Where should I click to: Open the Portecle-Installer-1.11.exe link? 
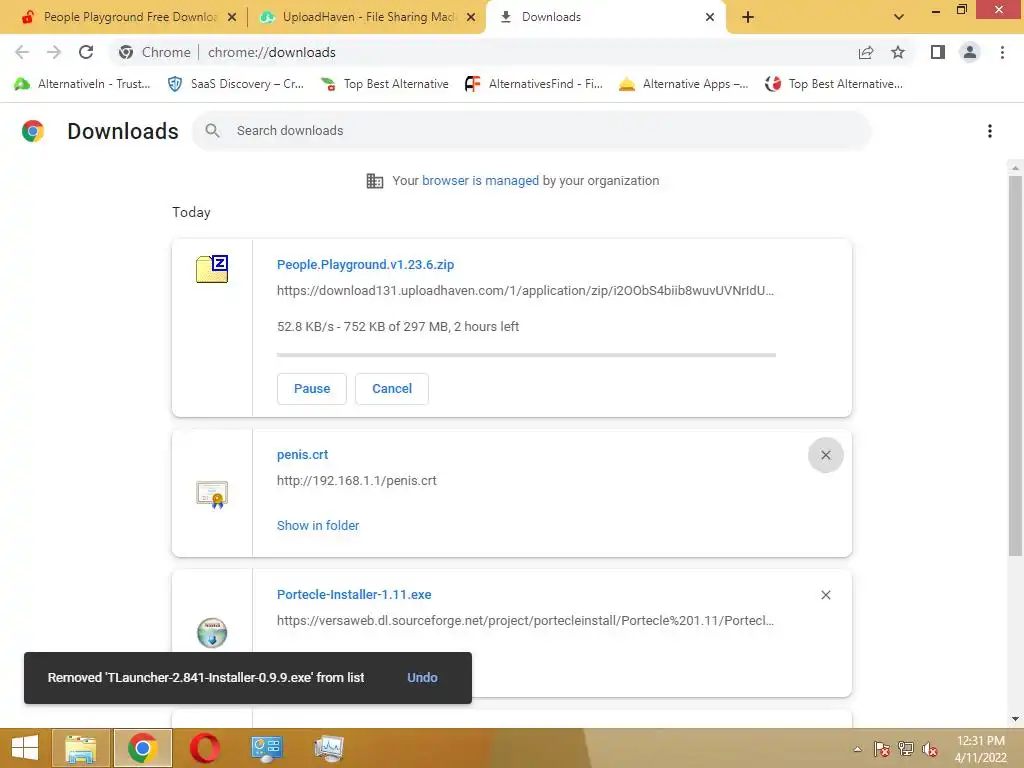354,594
